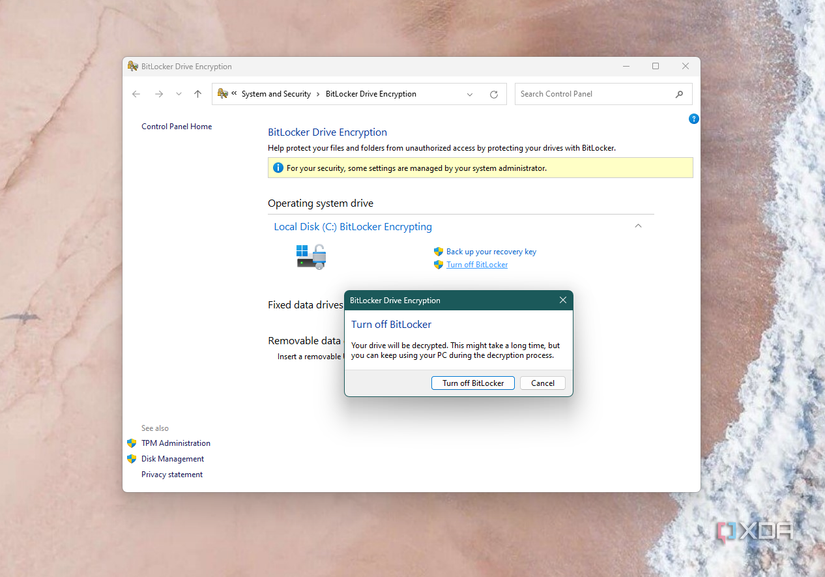Maximize the BitLocker Drive Encryption window

pos(656,66)
